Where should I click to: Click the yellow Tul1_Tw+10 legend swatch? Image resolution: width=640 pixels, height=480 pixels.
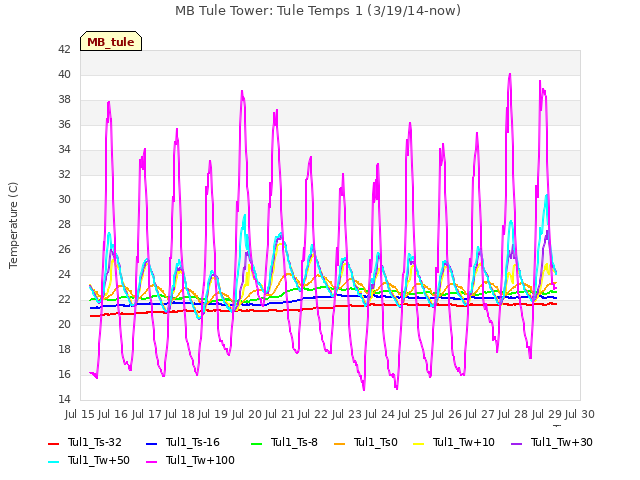(x=419, y=444)
